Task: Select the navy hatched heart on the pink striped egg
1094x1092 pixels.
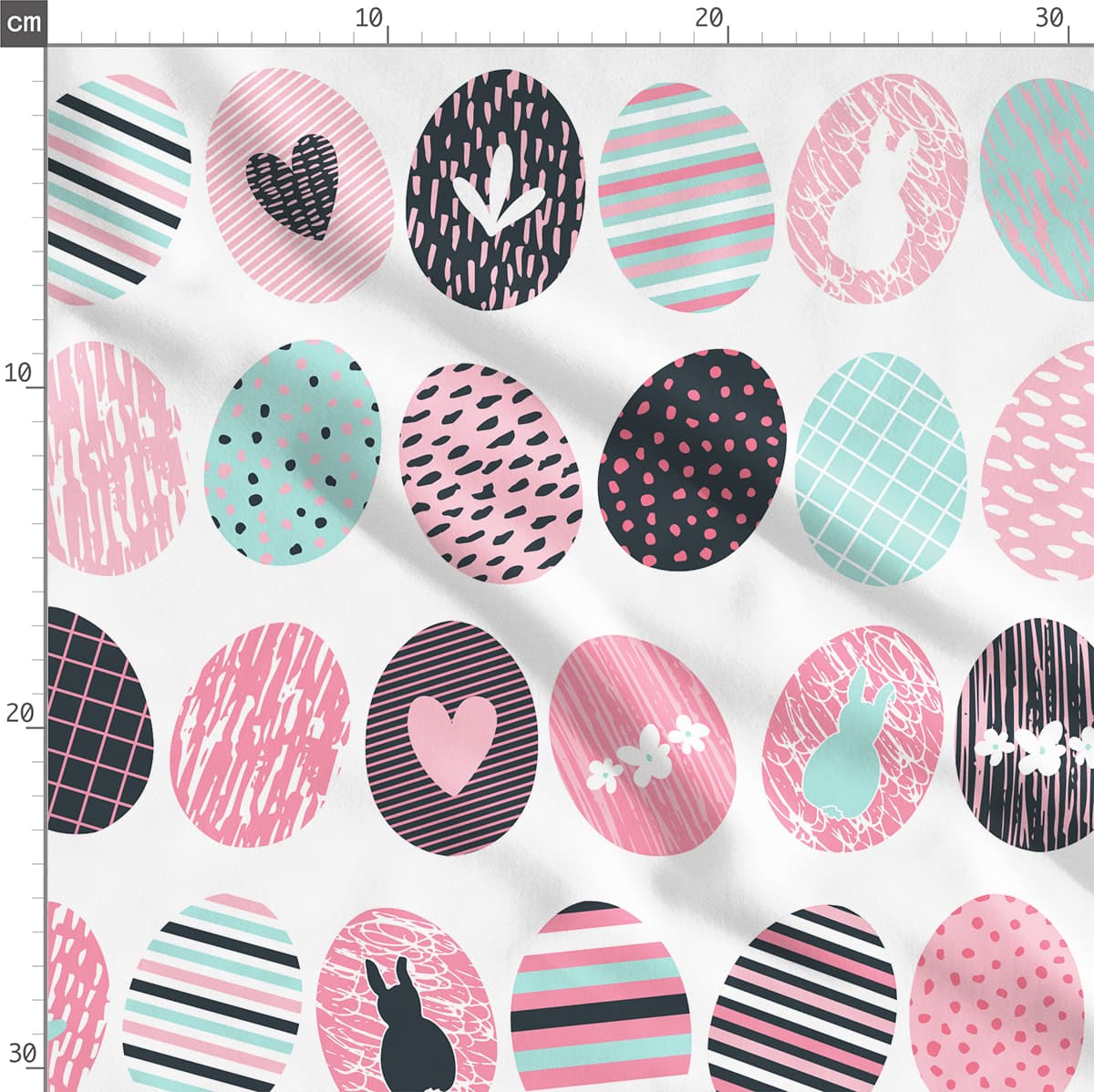Action: [x=293, y=186]
